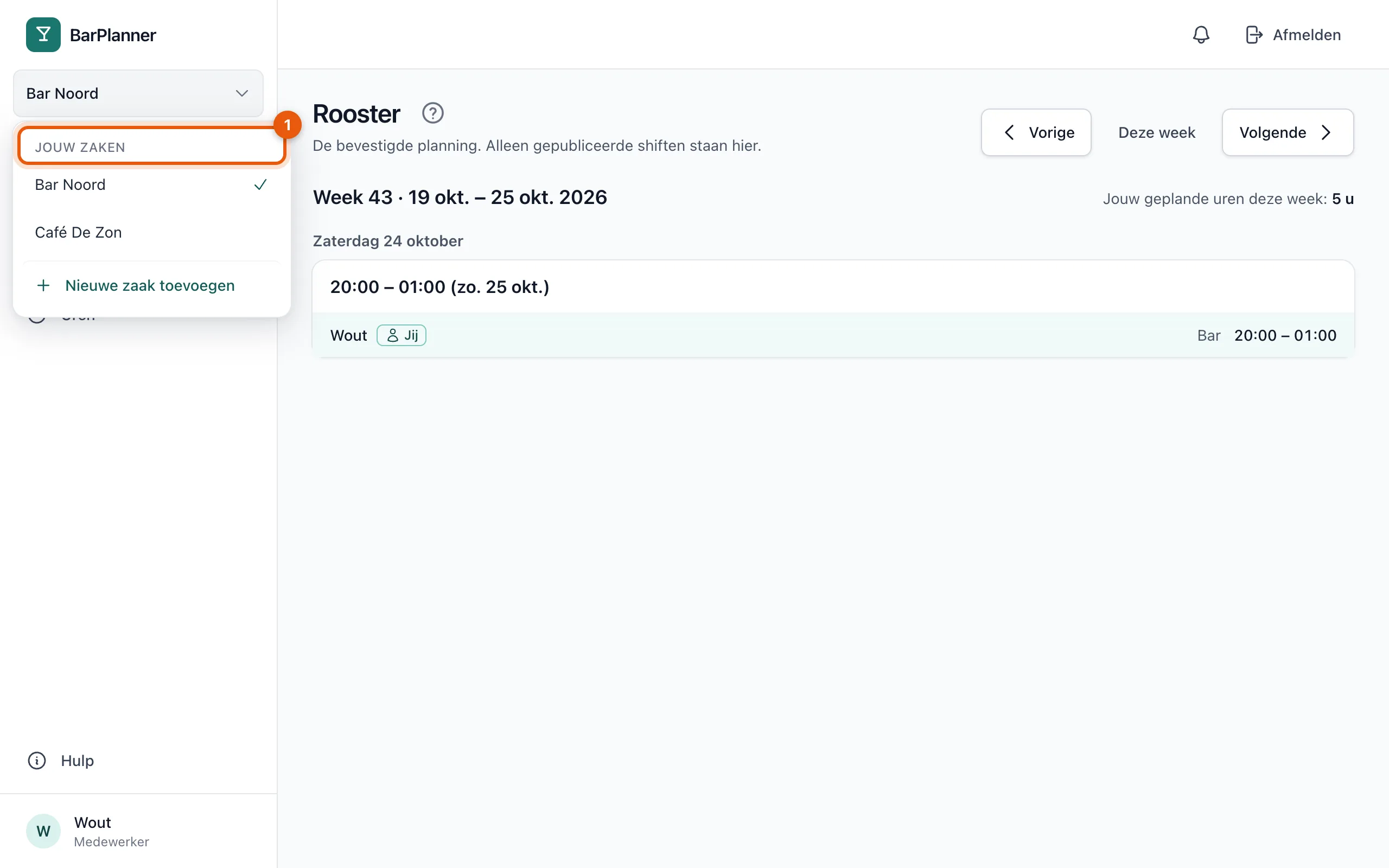The image size is (1389, 868).
Task: Click Nieuwe zaak toevoegen
Action: click(151, 285)
